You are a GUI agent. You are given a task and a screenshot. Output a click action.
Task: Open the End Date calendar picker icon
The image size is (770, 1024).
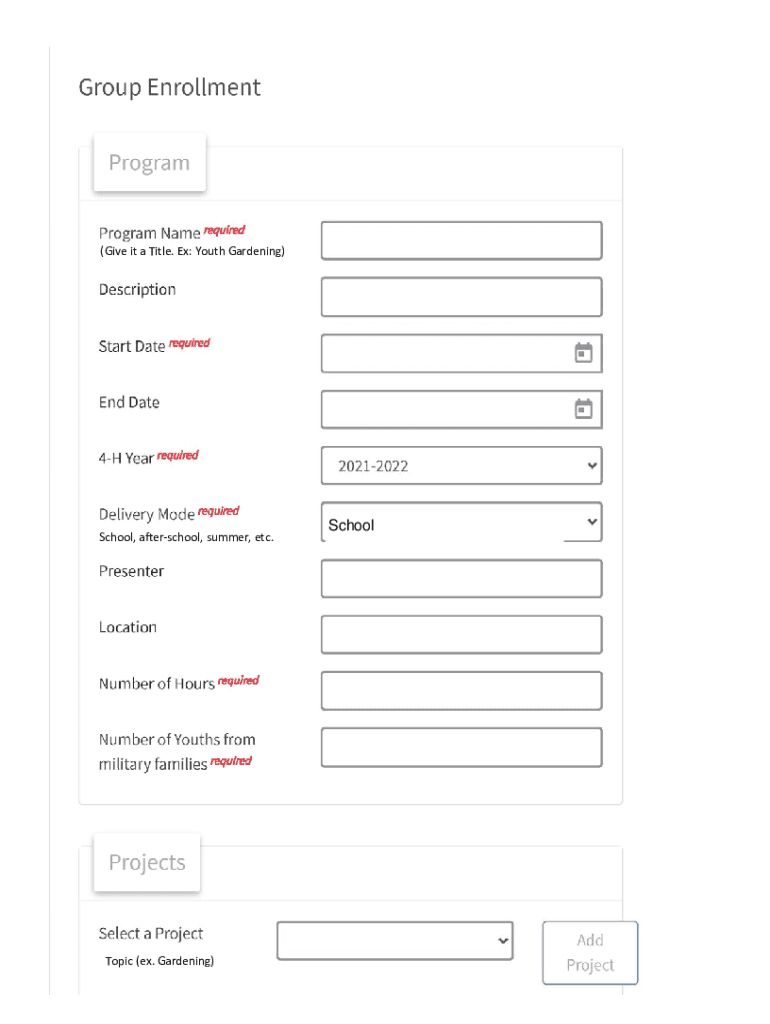[584, 409]
